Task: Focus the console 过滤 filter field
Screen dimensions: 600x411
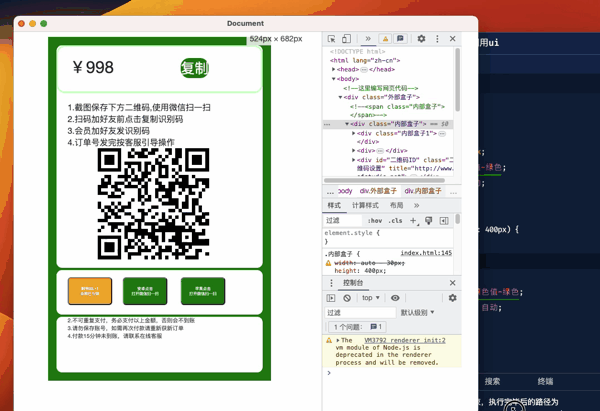Action: pyautogui.click(x=360, y=313)
